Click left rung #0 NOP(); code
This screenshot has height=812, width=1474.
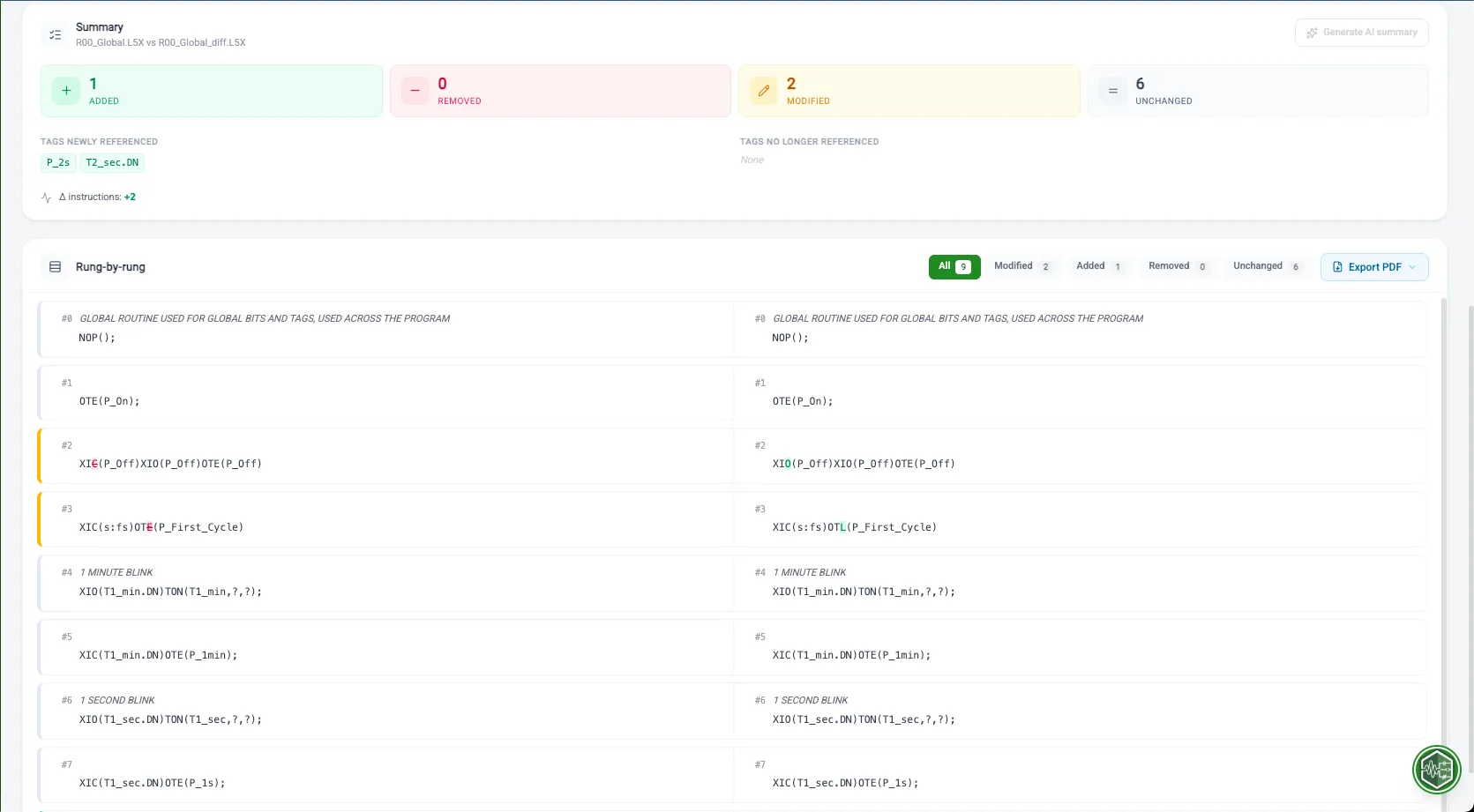(97, 338)
